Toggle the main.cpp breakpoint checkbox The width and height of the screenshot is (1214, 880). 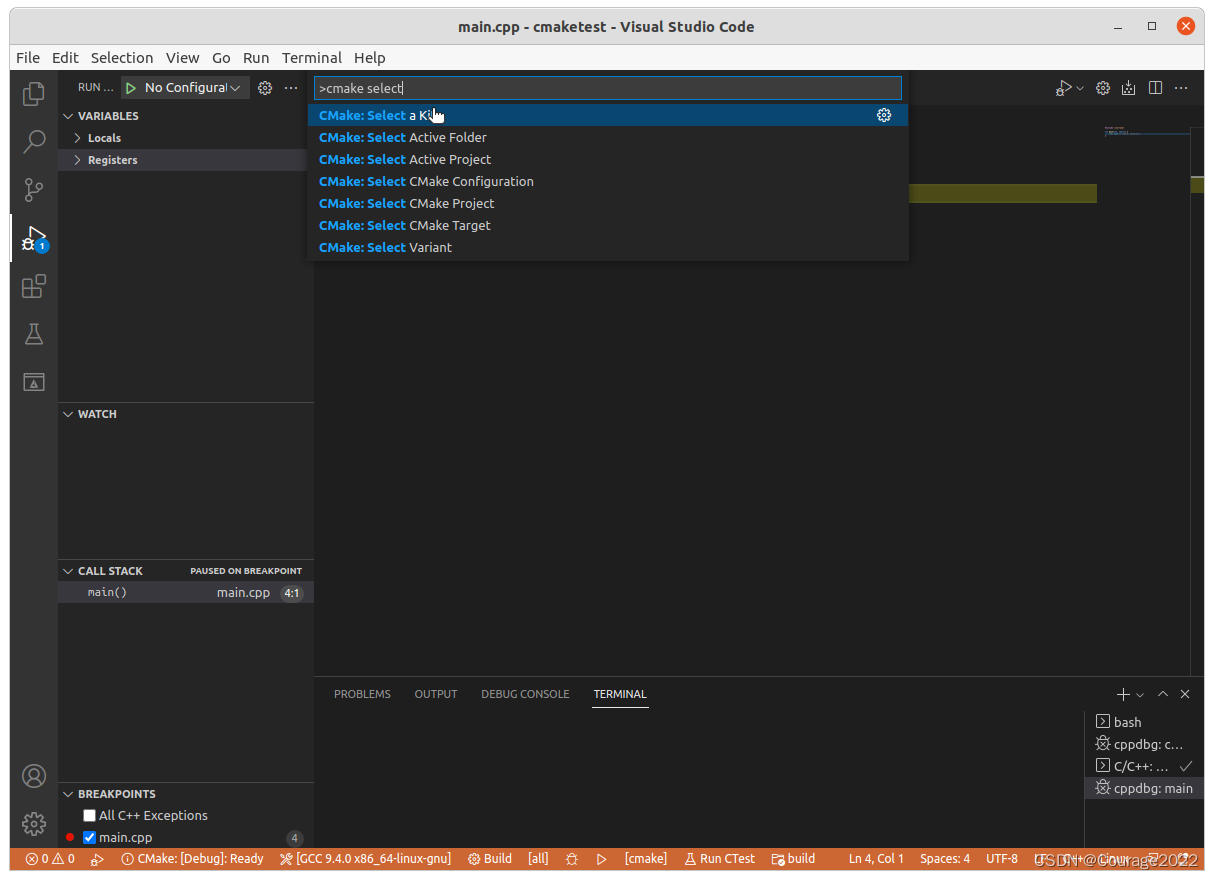[89, 838]
